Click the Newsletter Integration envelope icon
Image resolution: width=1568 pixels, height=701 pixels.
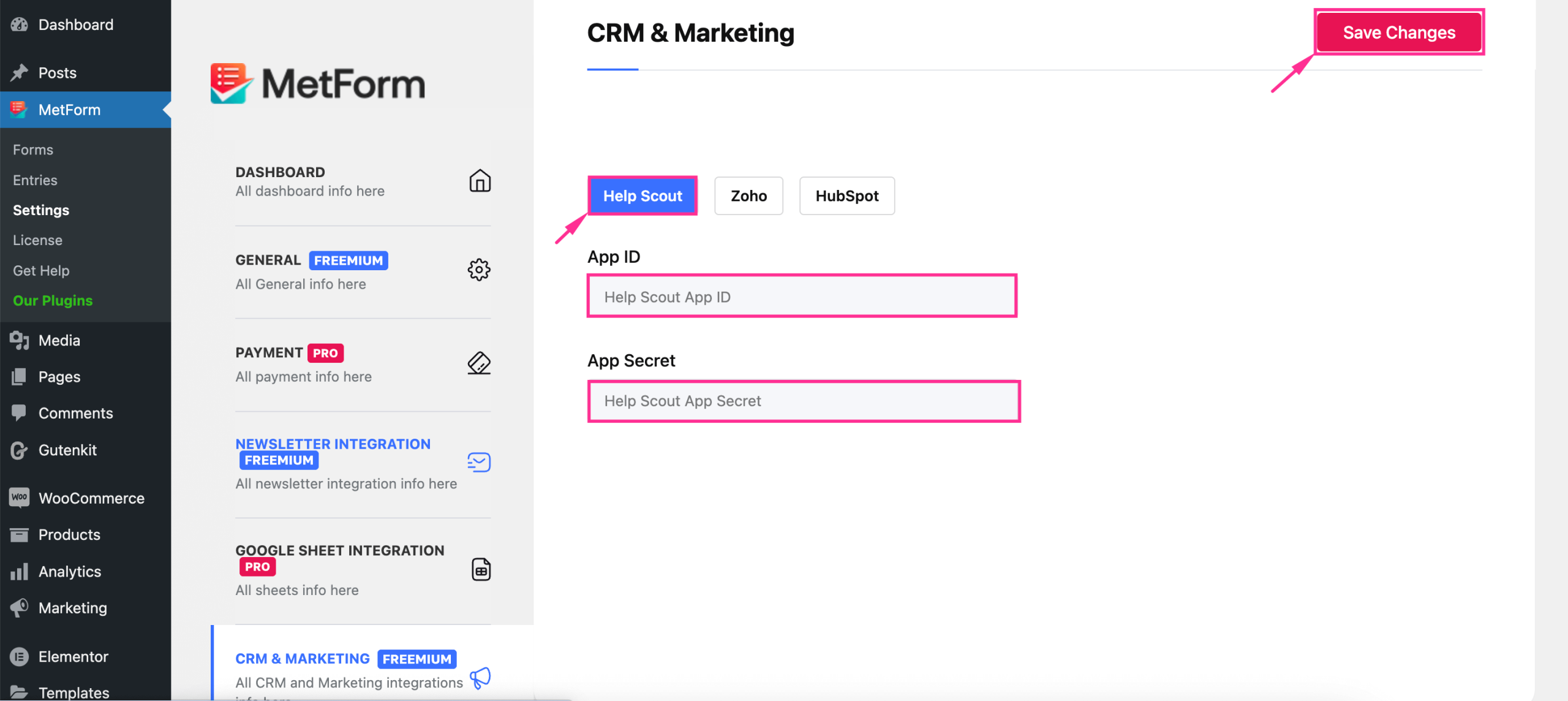pos(479,462)
